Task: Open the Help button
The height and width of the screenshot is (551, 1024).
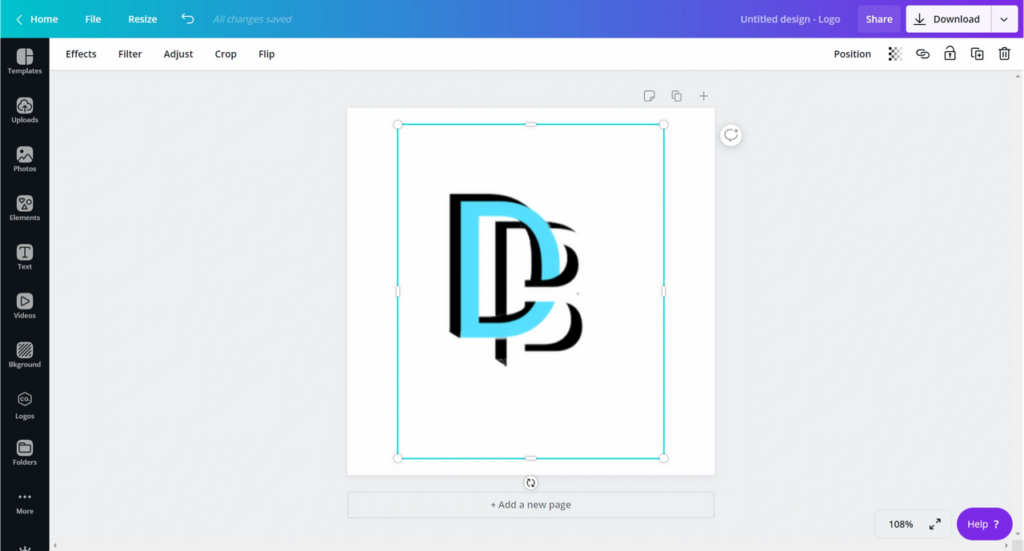Action: pyautogui.click(x=984, y=524)
